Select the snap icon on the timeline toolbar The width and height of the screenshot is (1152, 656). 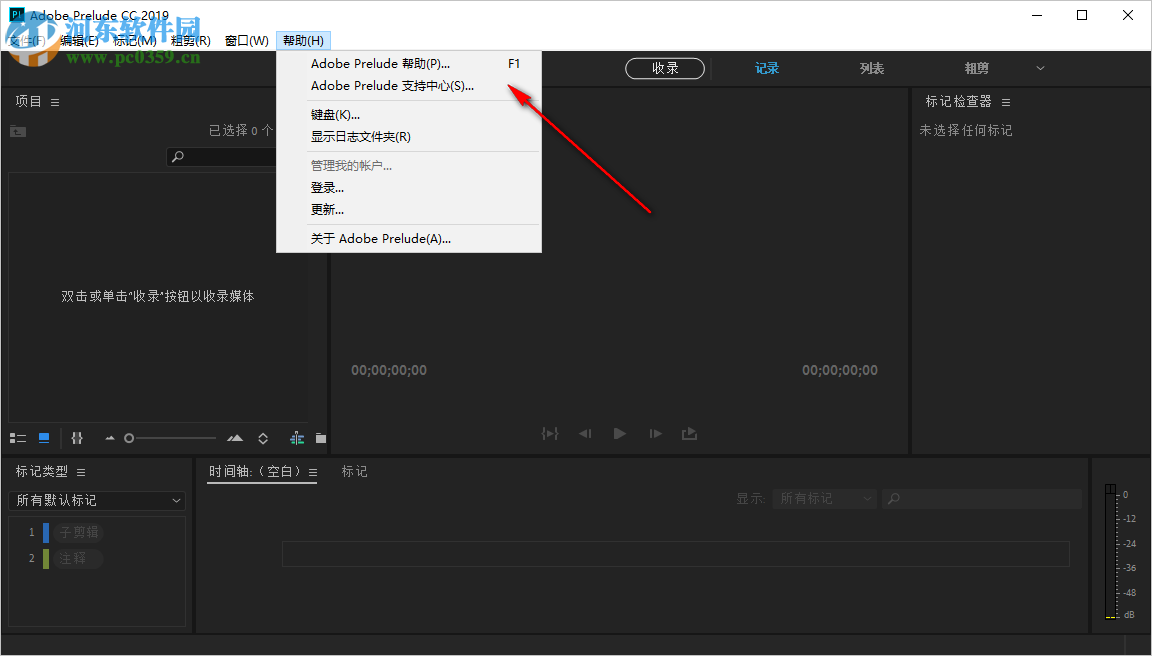point(296,437)
